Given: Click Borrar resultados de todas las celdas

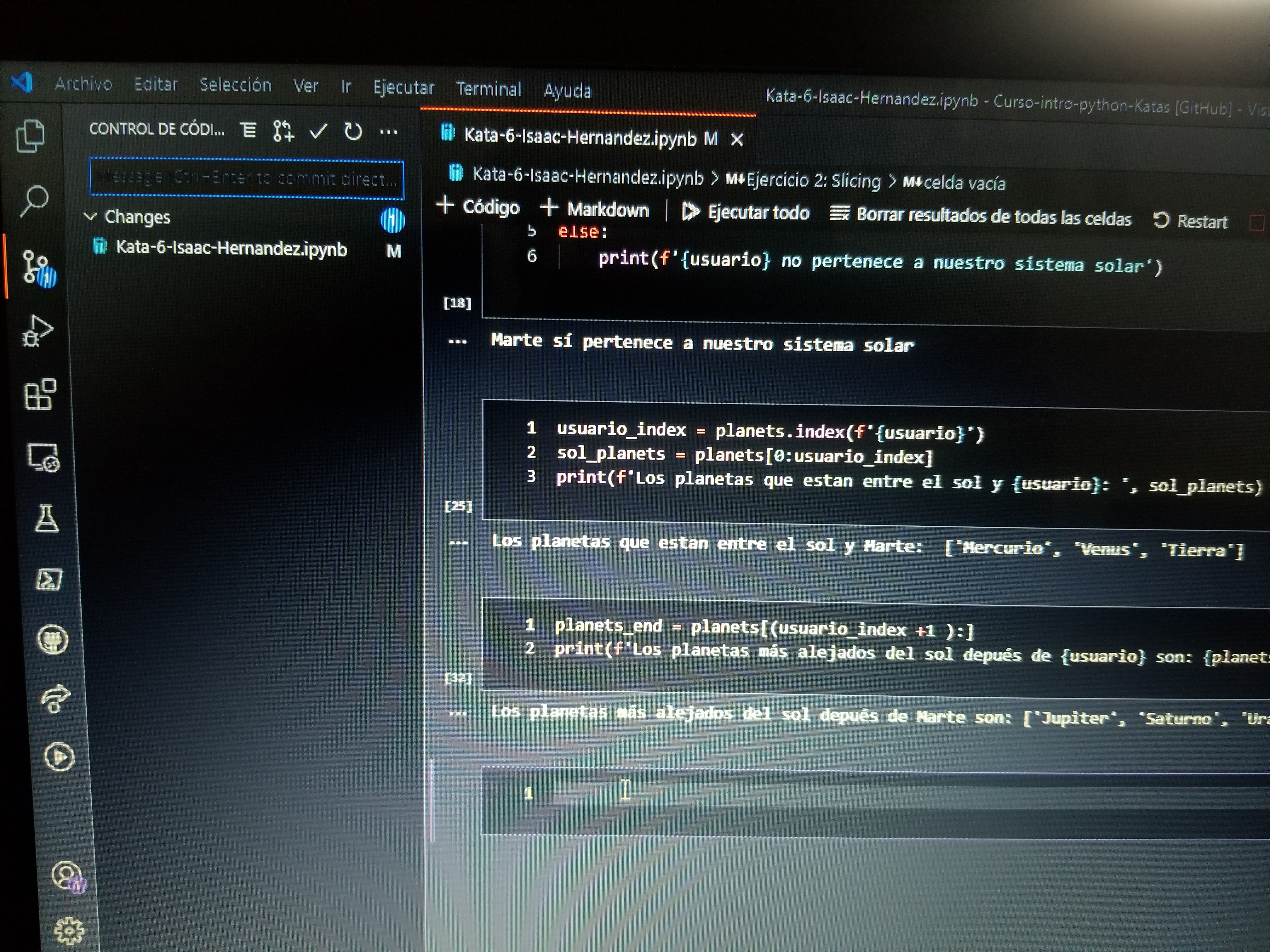Looking at the screenshot, I should (x=981, y=216).
